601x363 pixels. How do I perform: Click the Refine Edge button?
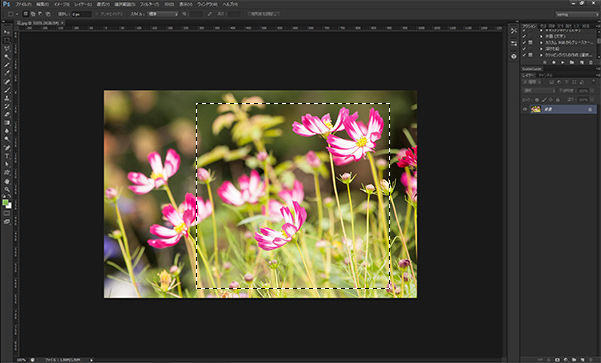(264, 14)
